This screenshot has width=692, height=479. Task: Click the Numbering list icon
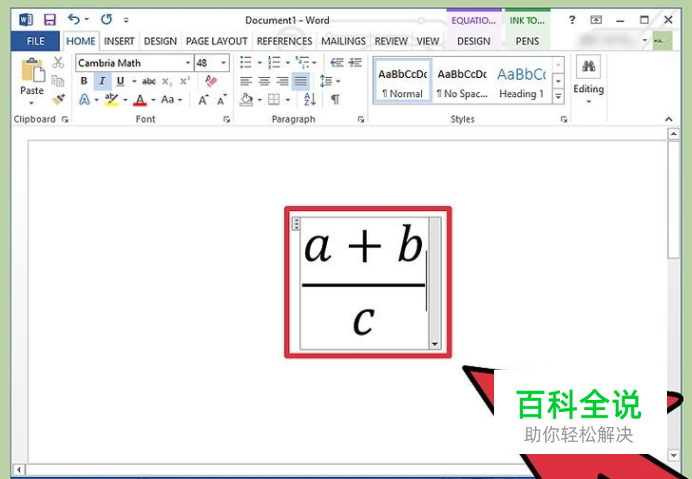coord(274,63)
